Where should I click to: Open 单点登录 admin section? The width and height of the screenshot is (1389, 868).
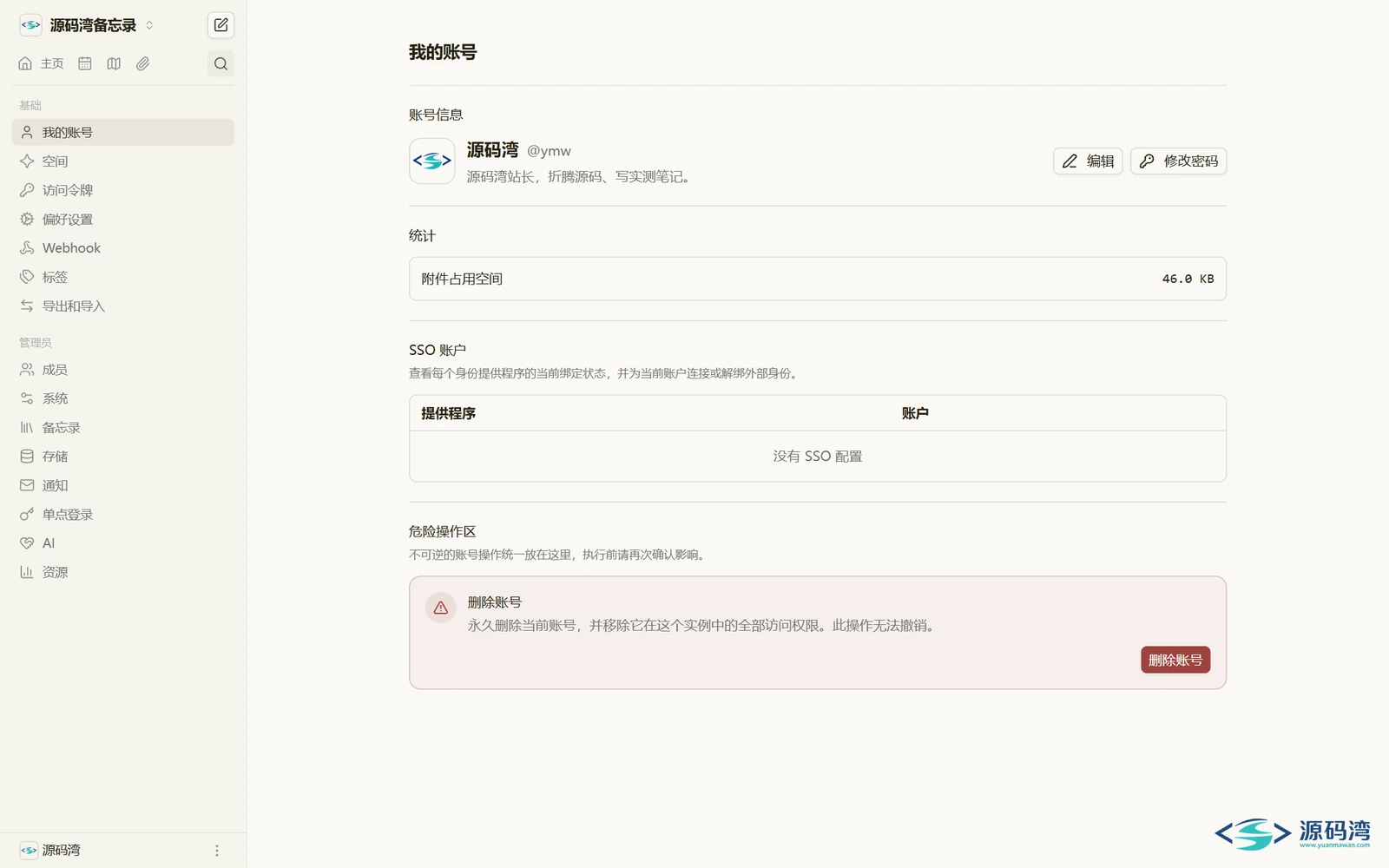click(x=123, y=515)
